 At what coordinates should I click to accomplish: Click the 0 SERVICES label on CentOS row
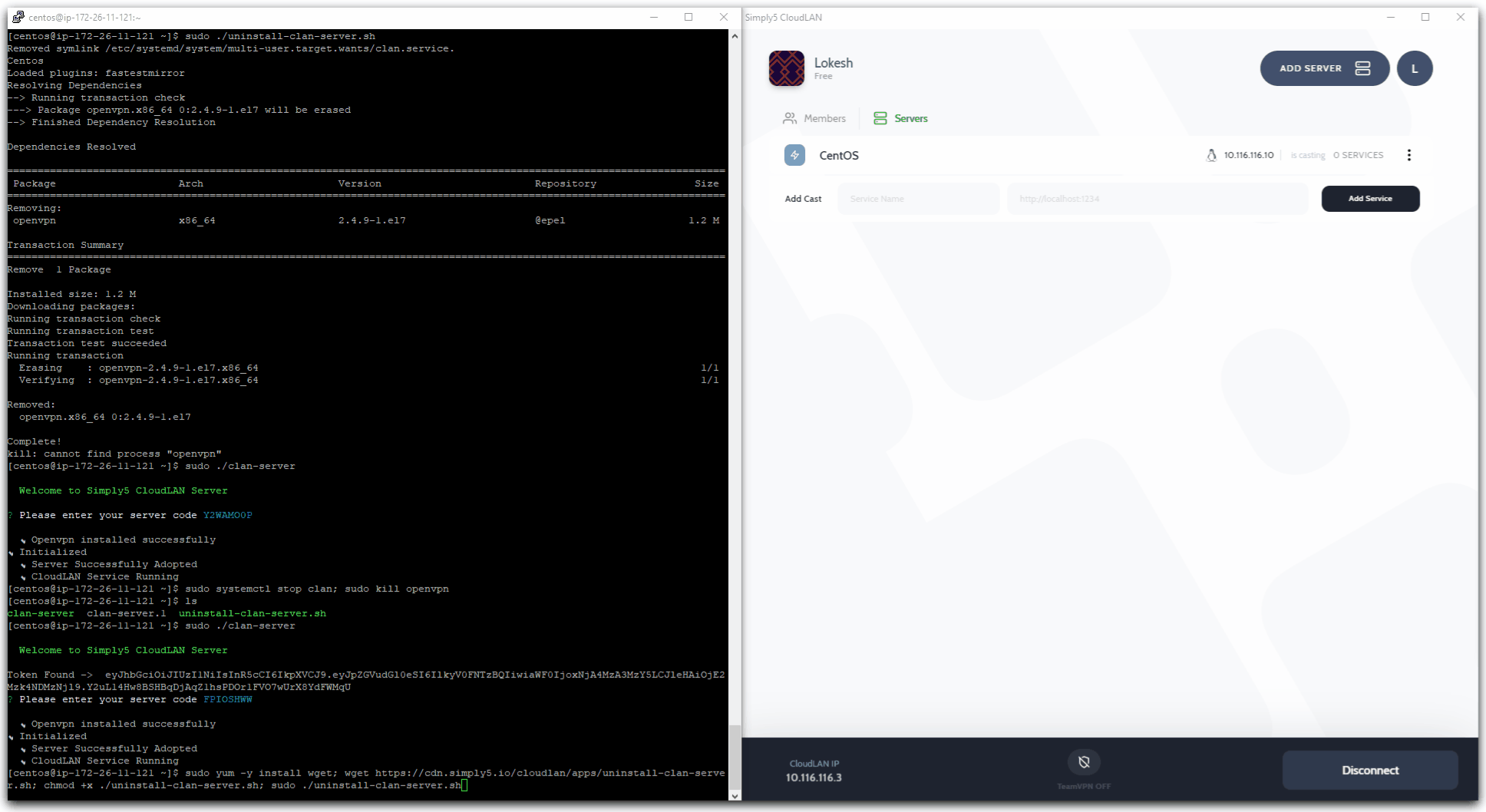coord(1358,154)
